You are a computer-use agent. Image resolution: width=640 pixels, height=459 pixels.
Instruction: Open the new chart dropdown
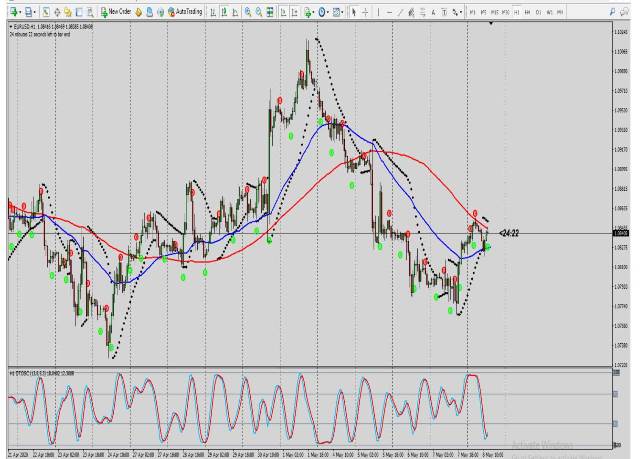(x=14, y=11)
